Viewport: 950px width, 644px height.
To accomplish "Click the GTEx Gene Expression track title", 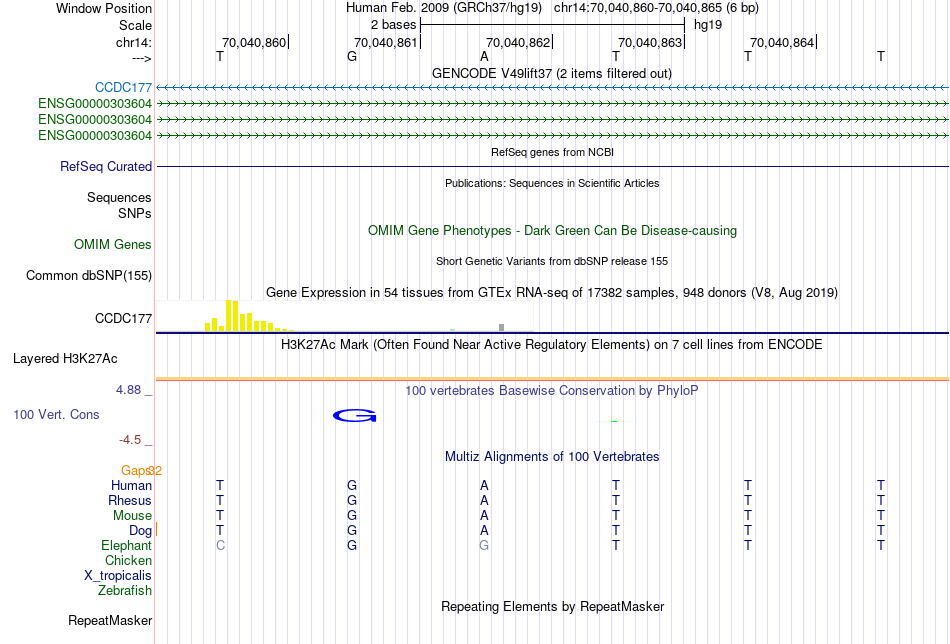I will 552,293.
